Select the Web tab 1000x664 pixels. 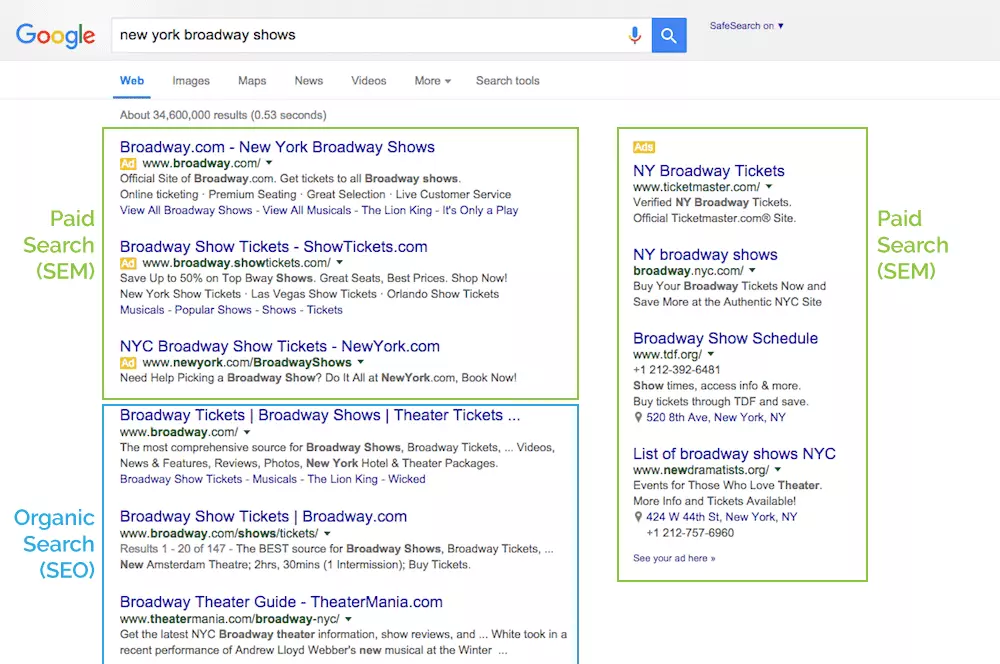[x=132, y=81]
